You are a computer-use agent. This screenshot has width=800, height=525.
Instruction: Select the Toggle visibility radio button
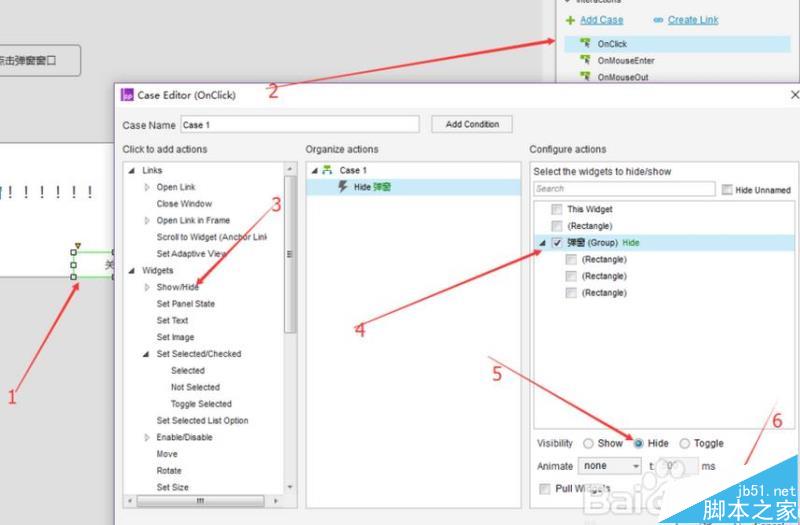tap(684, 443)
